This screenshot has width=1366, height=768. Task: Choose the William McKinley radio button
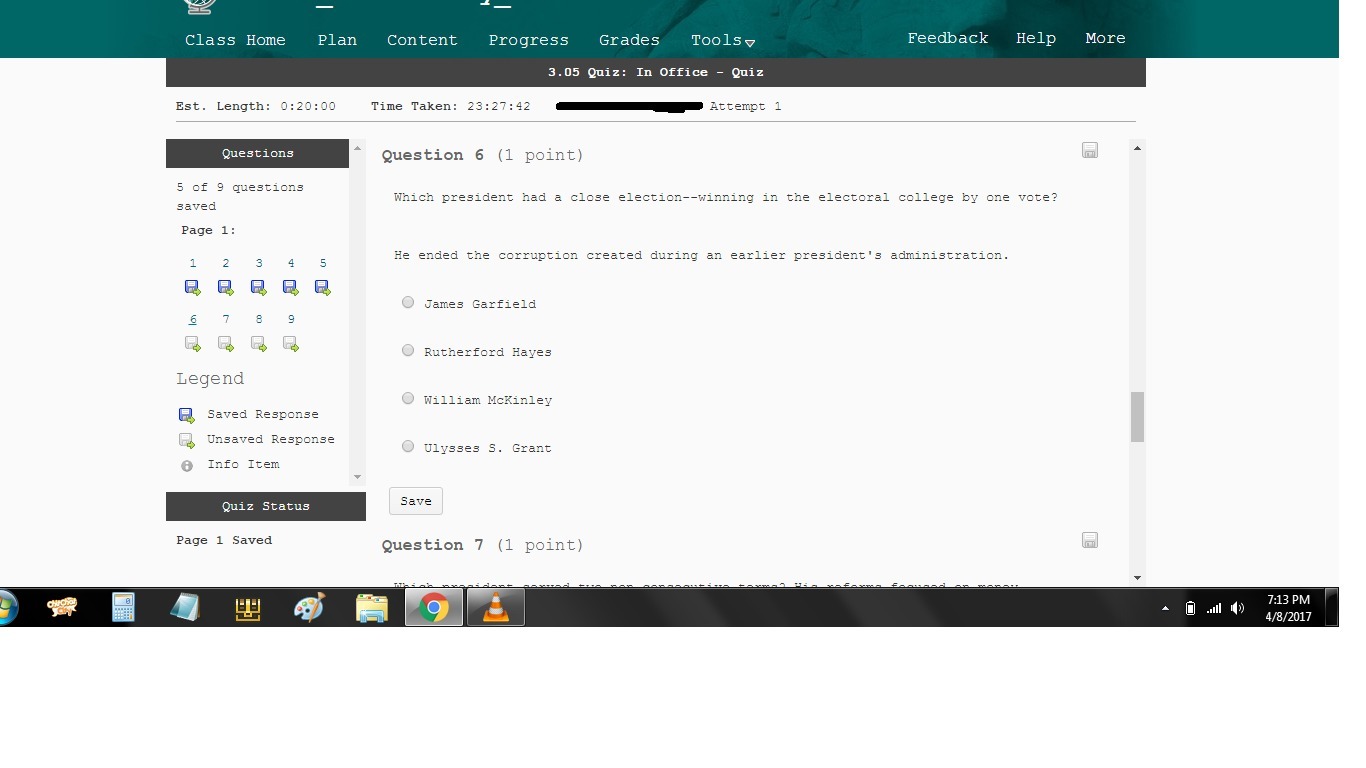pos(408,398)
